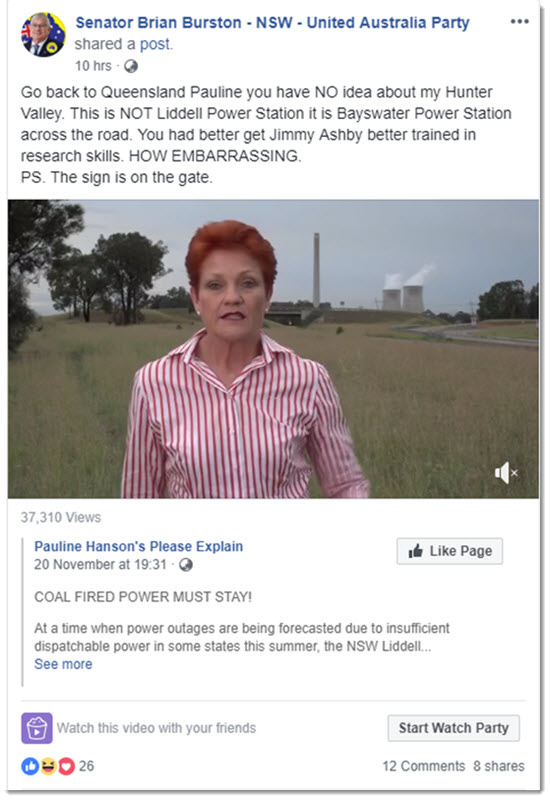This screenshot has width=550, height=800.
Task: Open the 20 November at 19:31 timestamp
Action: coord(101,565)
